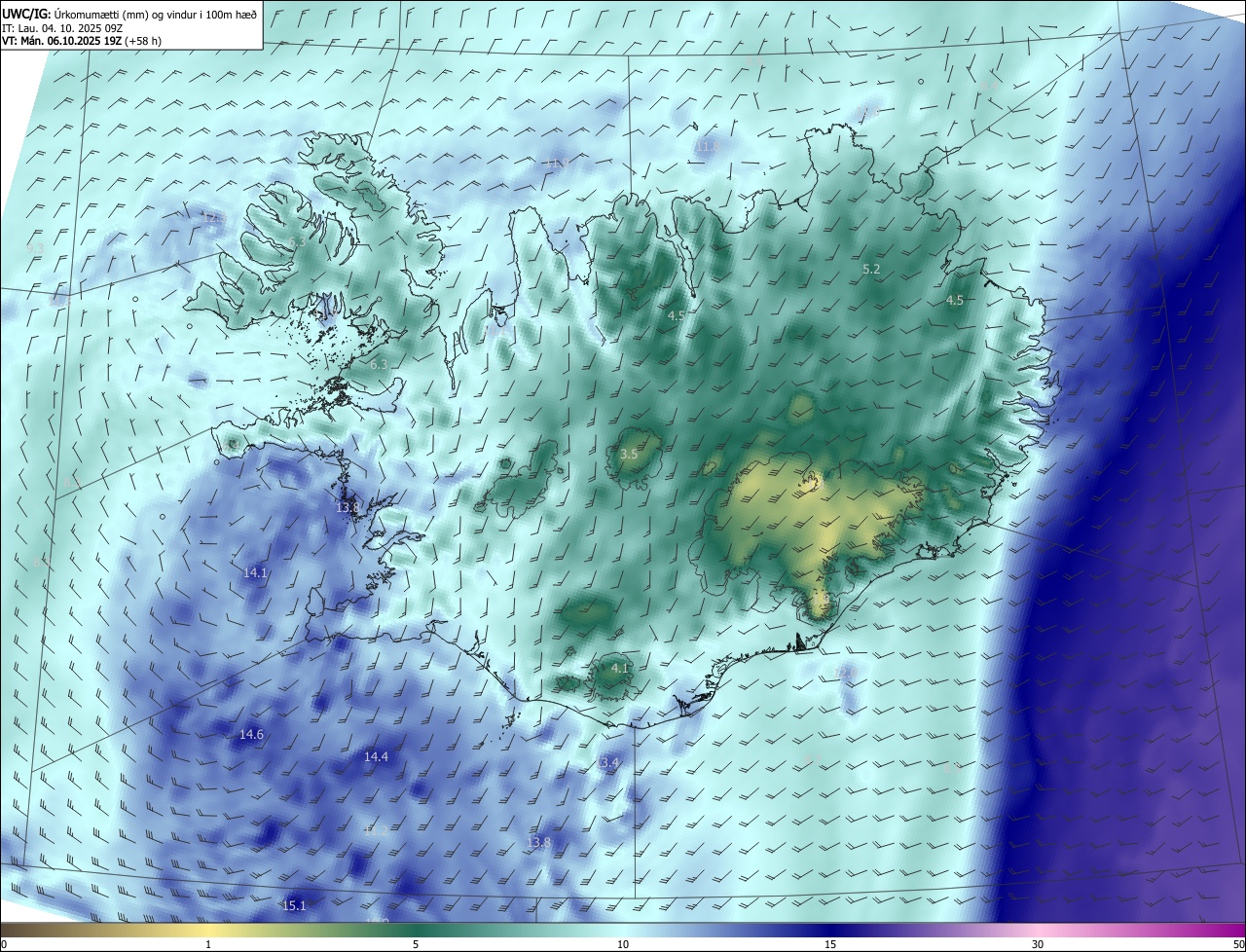Click the 'IT: Lau. 04. 10. 2025 09Z' line
Image resolution: width=1246 pixels, height=952 pixels.
(x=62, y=28)
